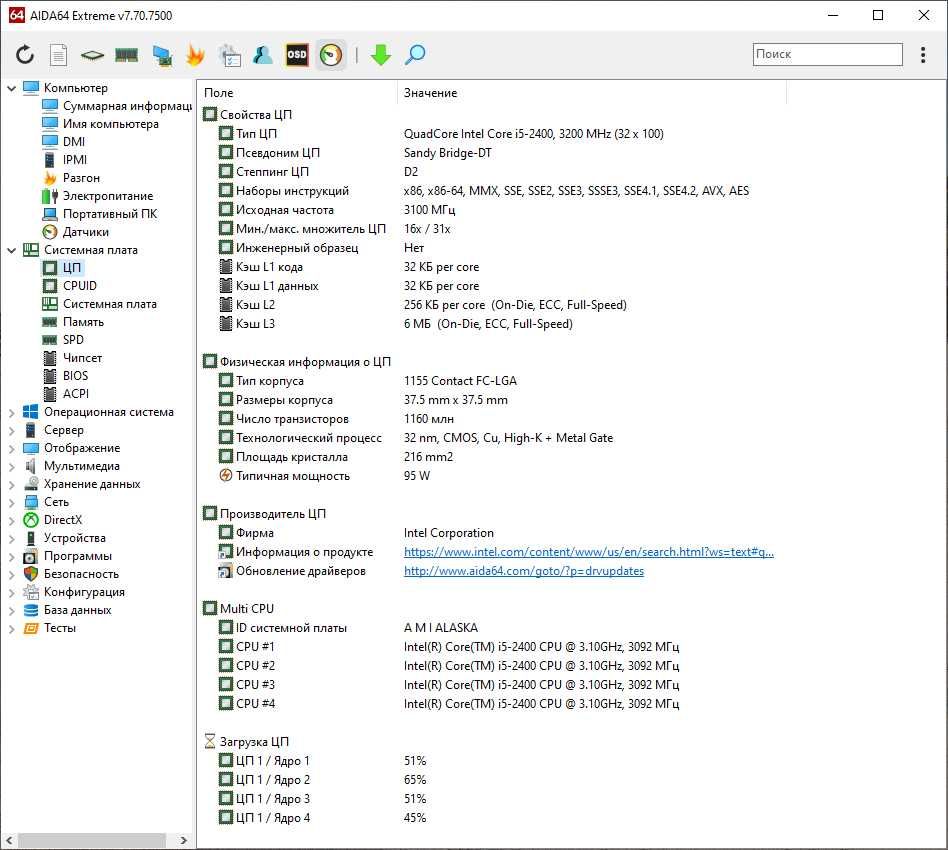Open the three-dot main menu
Screen dimensions: 948x850
(x=923, y=55)
